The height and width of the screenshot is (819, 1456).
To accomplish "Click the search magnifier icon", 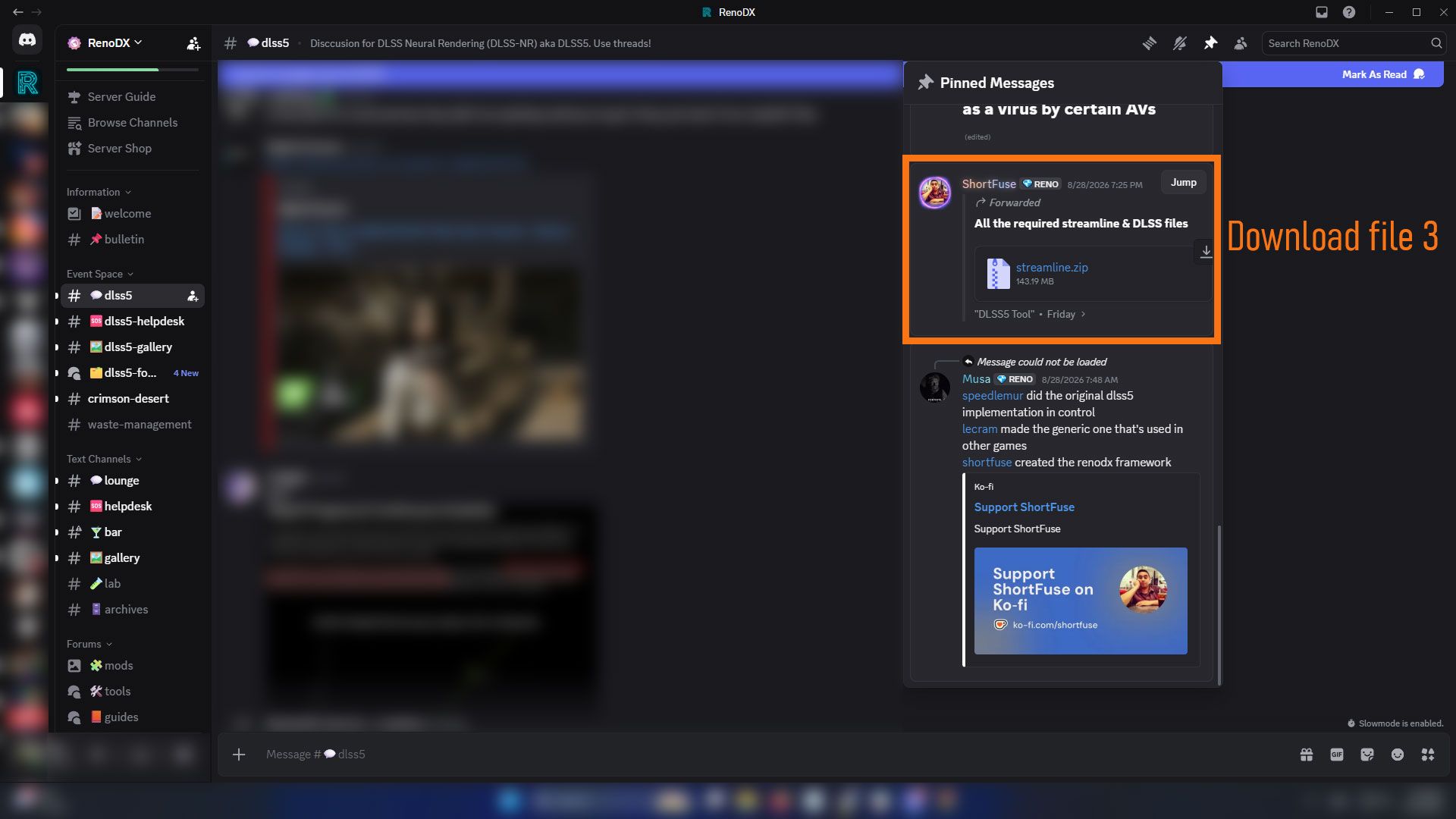I will [1436, 43].
